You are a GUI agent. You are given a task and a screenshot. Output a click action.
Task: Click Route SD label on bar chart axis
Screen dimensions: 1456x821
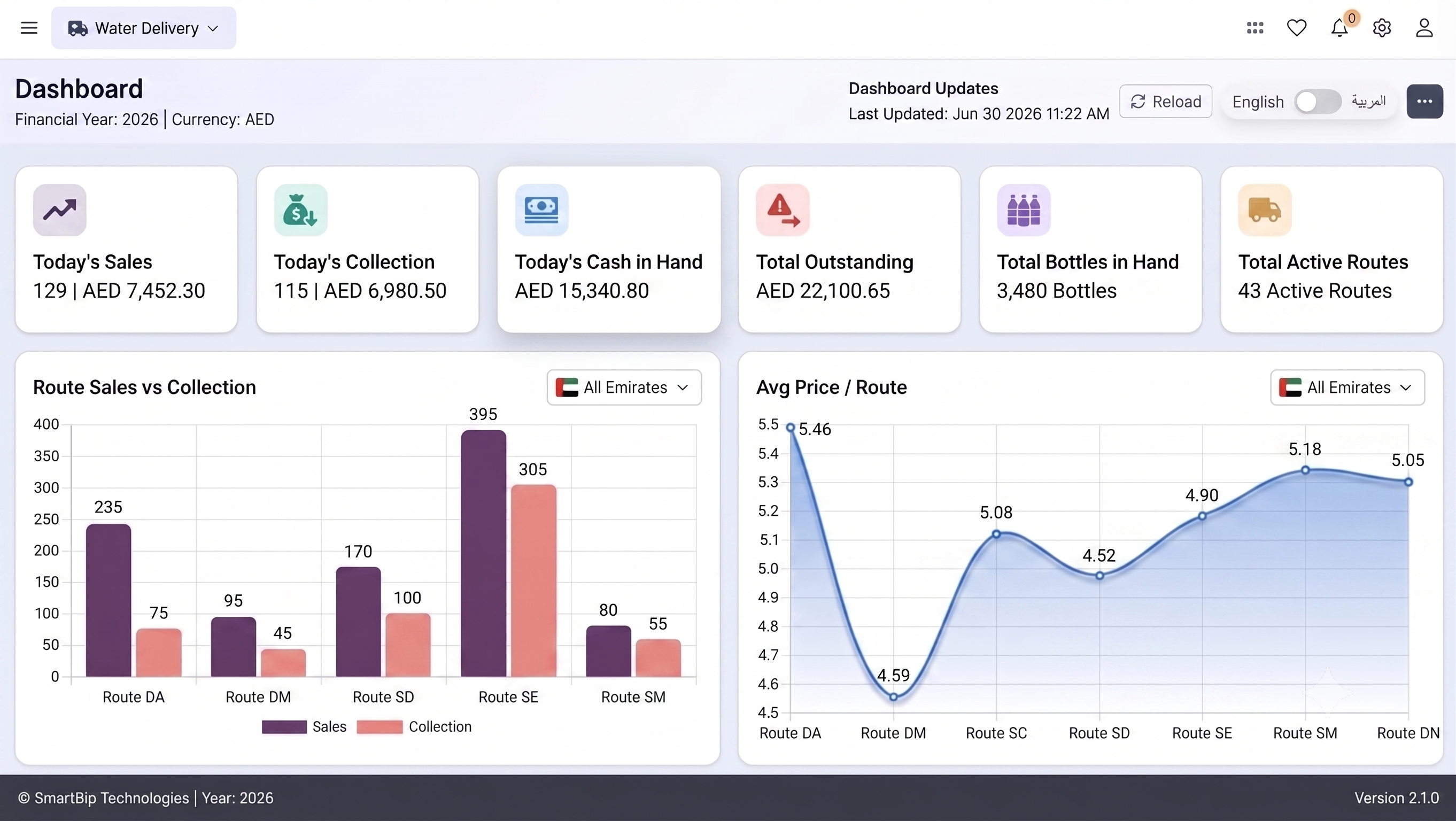(x=383, y=697)
